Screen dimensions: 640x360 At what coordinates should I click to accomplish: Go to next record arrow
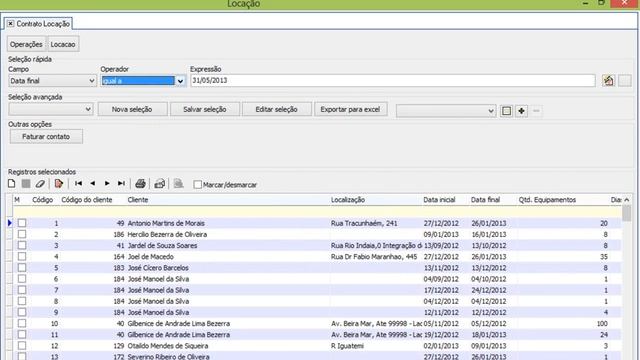[x=107, y=184]
